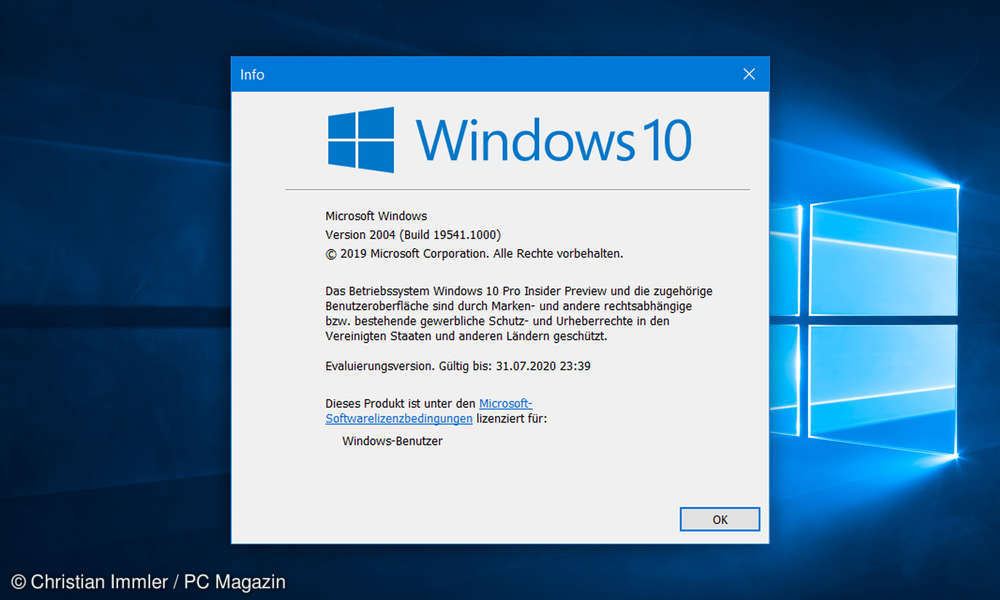Click the Windows logo on the desktop wallpaper
The image size is (1000, 600).
tap(880, 300)
